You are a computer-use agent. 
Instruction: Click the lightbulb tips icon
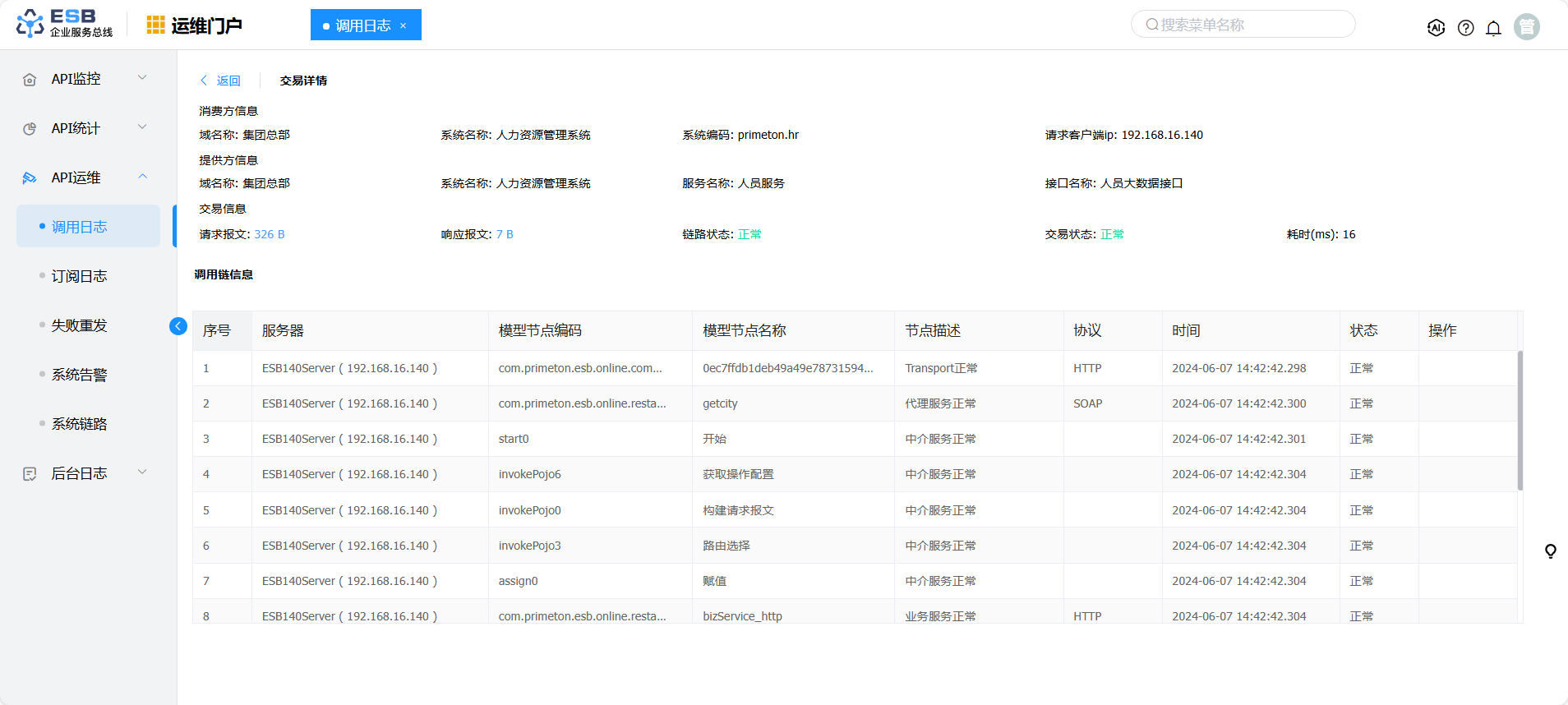1550,551
